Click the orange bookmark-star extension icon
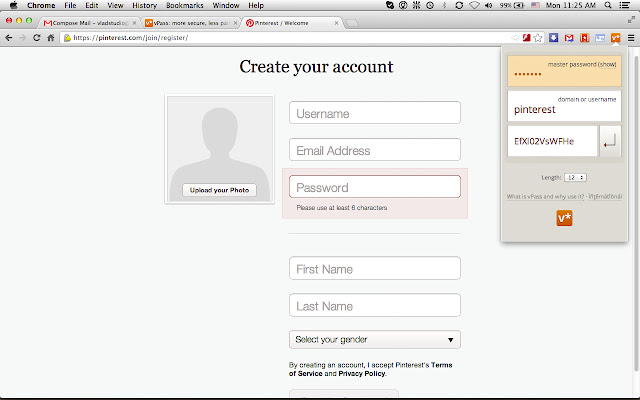640x400 pixels. coord(584,38)
